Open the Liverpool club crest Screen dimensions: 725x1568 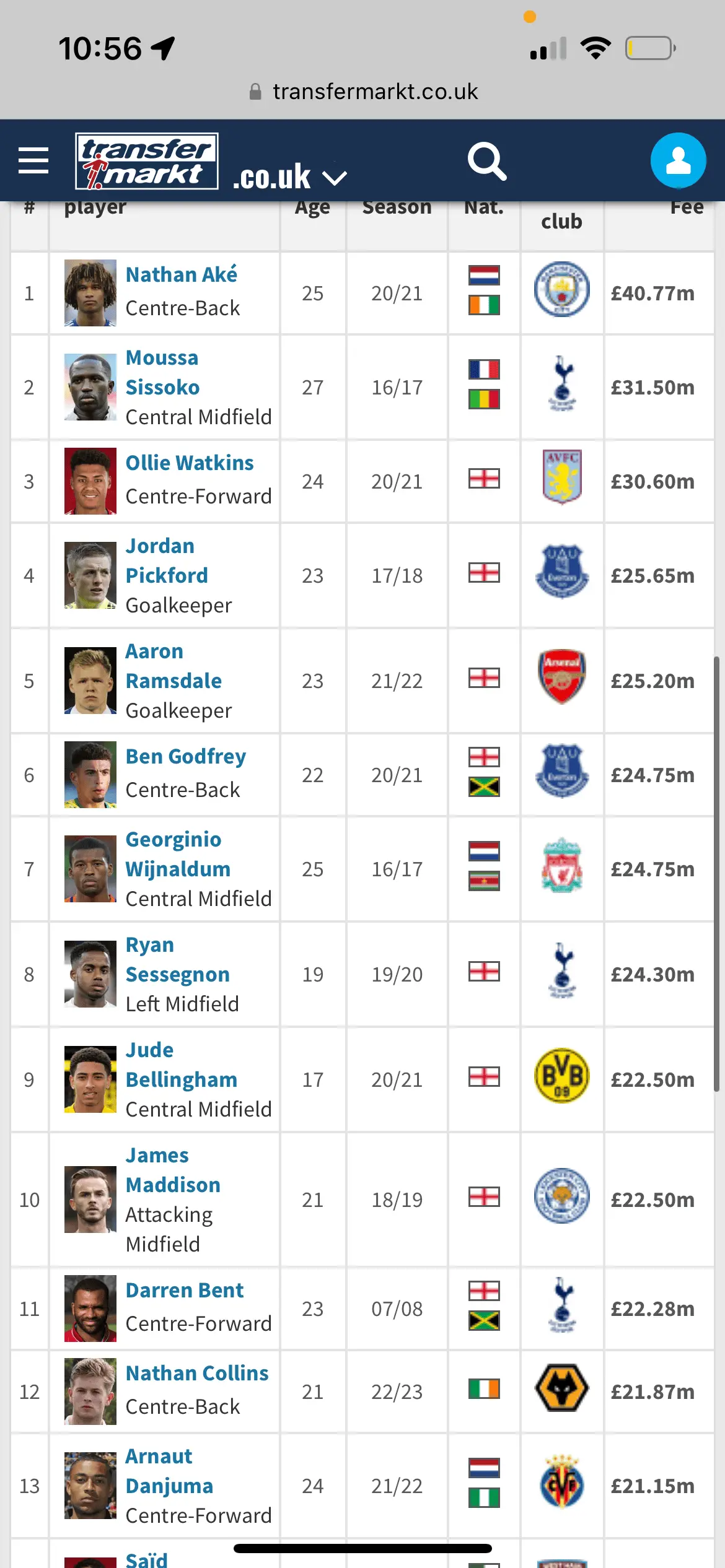(x=561, y=865)
